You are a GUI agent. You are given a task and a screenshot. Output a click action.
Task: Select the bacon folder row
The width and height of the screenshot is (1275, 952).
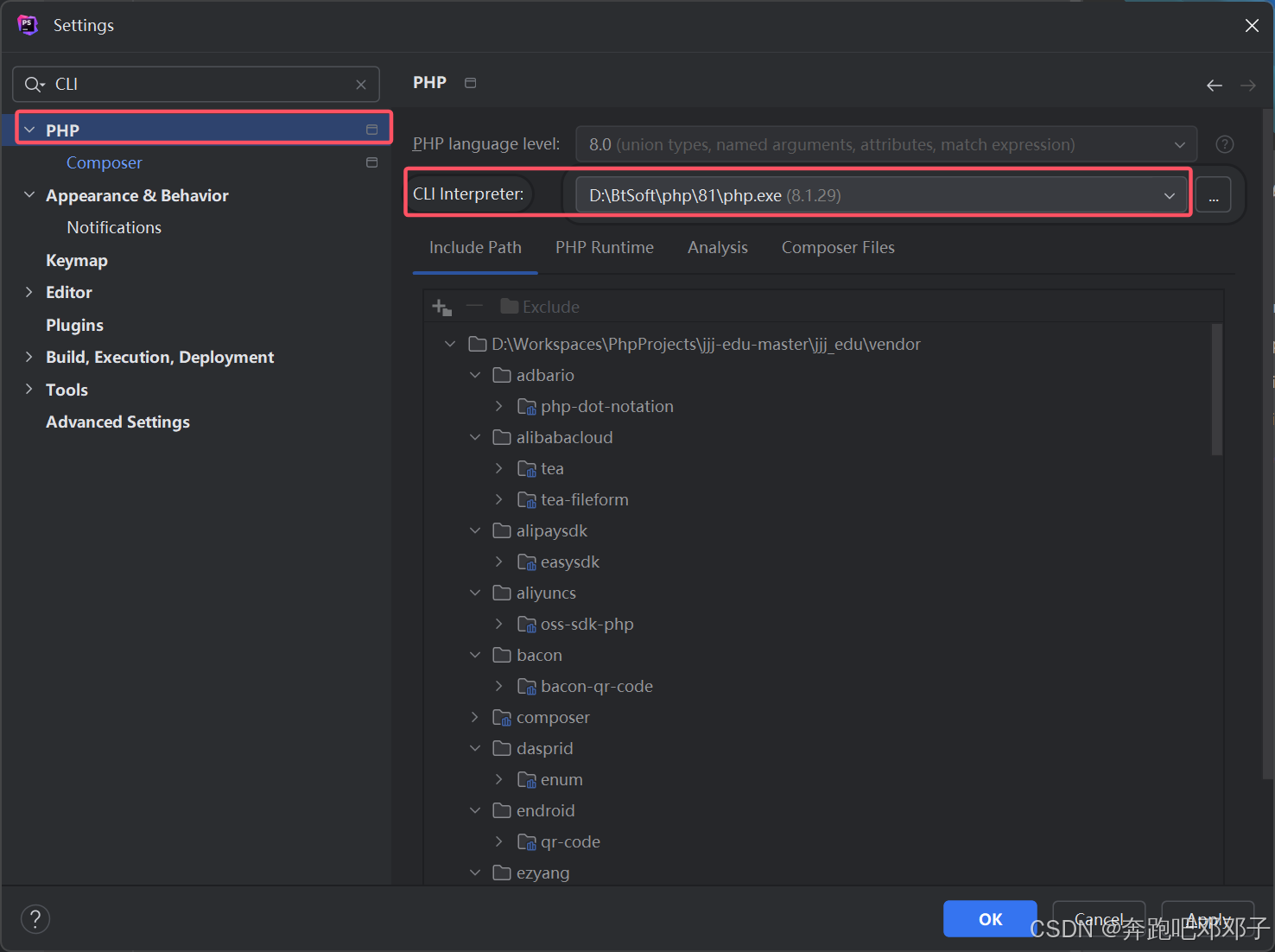[539, 655]
